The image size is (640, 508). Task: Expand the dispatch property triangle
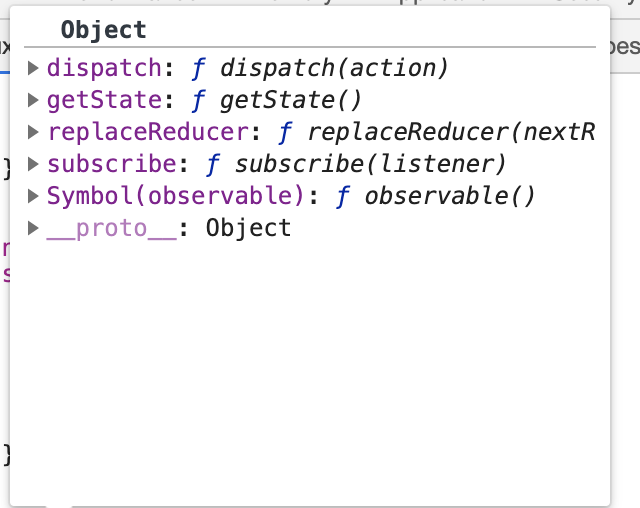33,68
